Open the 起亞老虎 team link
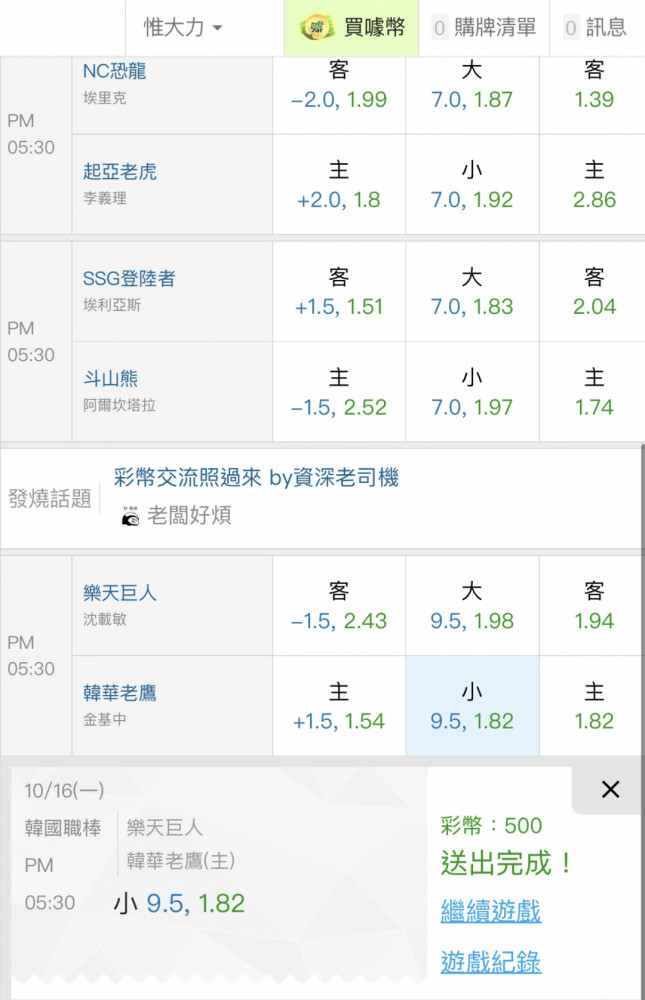645x1000 pixels. [x=120, y=172]
